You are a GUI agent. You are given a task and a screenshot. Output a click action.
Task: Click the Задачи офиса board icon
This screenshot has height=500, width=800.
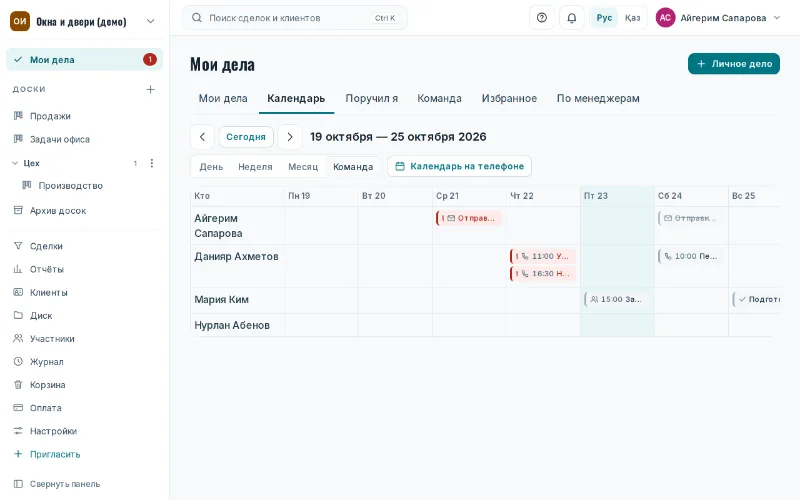(x=18, y=139)
